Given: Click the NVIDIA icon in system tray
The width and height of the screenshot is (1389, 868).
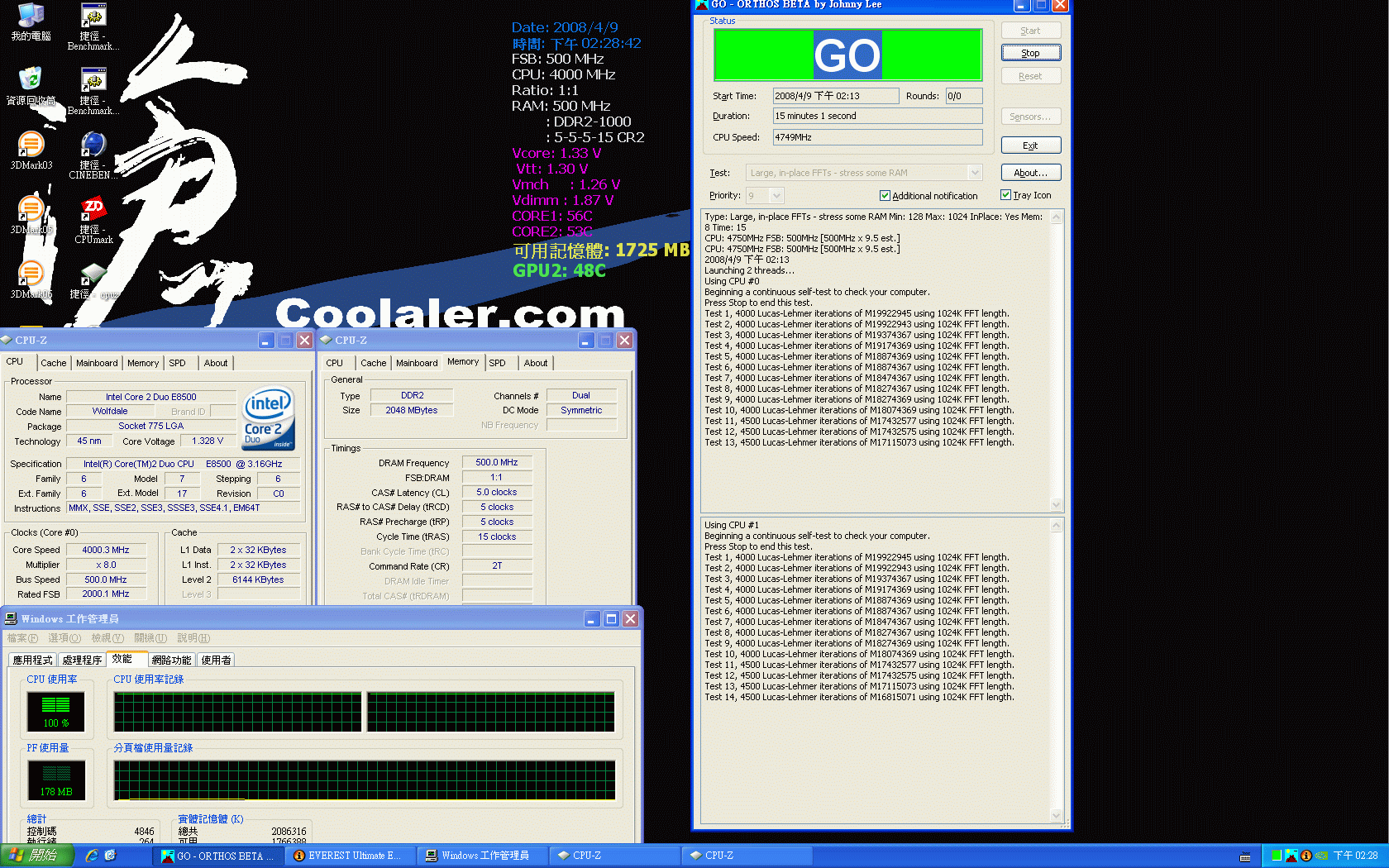Looking at the screenshot, I should tap(1321, 856).
